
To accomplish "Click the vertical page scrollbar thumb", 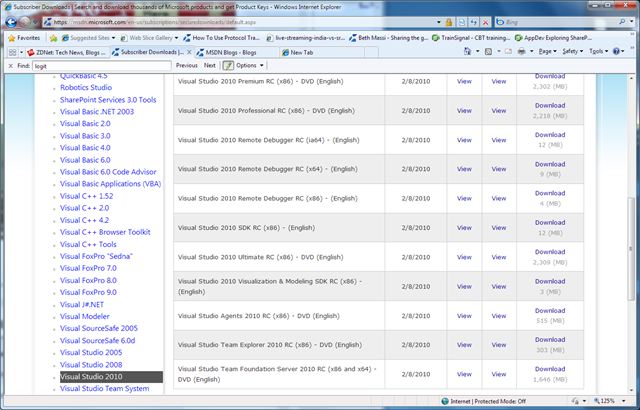I will 631,249.
